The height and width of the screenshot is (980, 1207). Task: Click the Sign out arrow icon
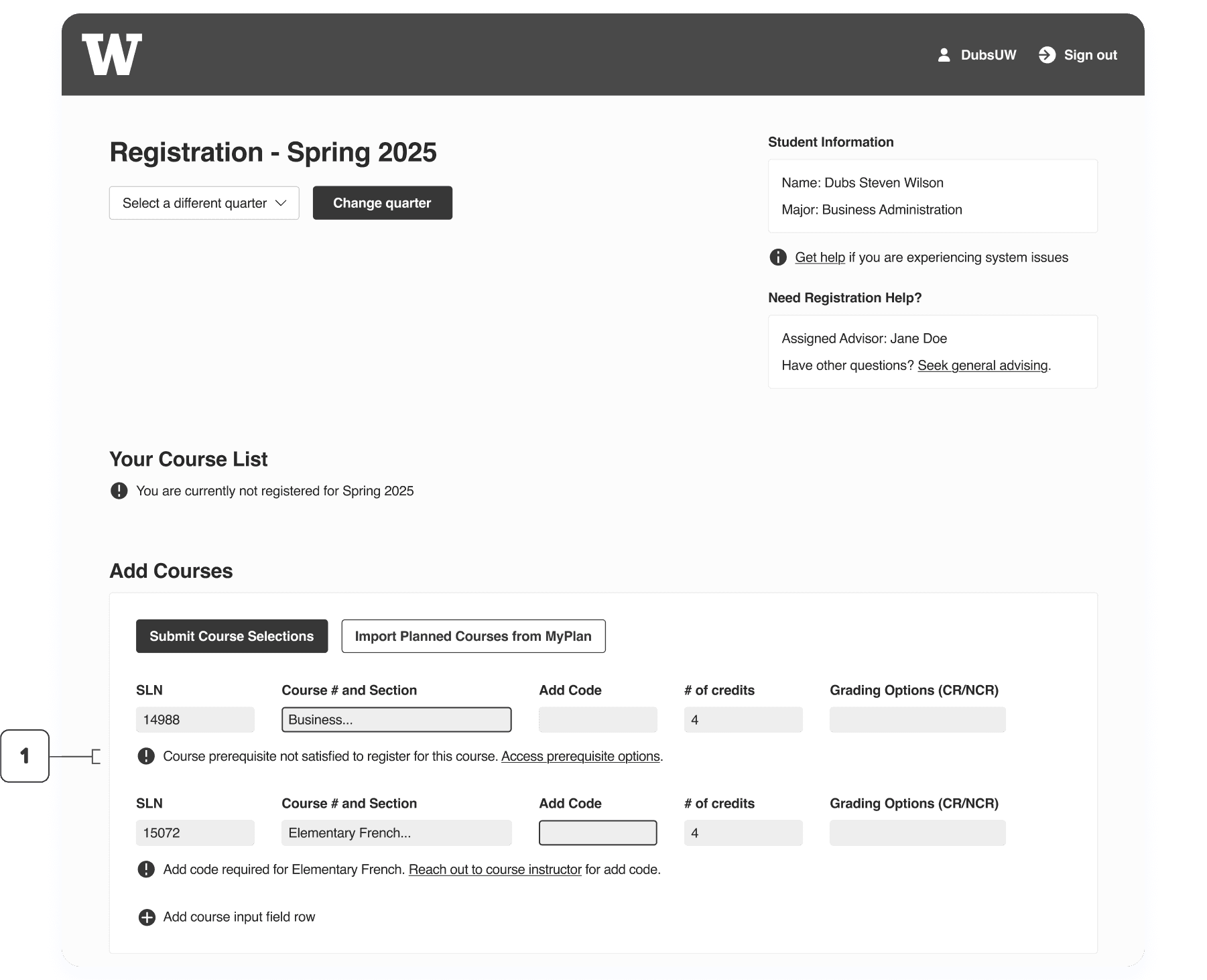tap(1047, 55)
